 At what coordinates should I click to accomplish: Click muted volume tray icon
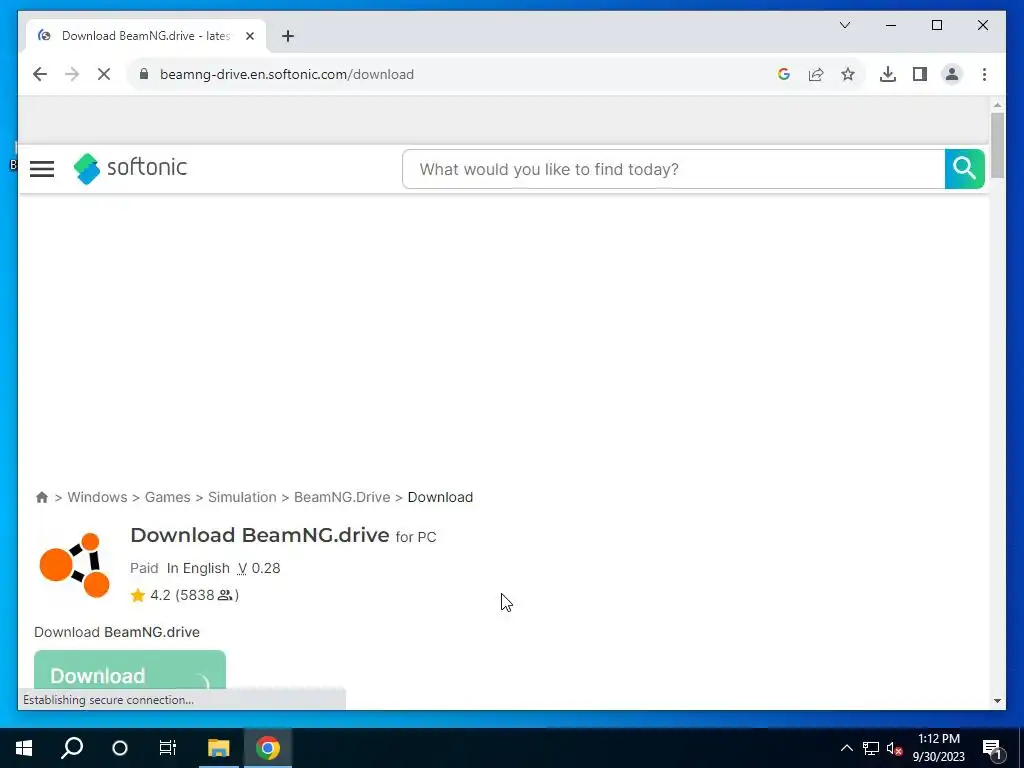894,748
